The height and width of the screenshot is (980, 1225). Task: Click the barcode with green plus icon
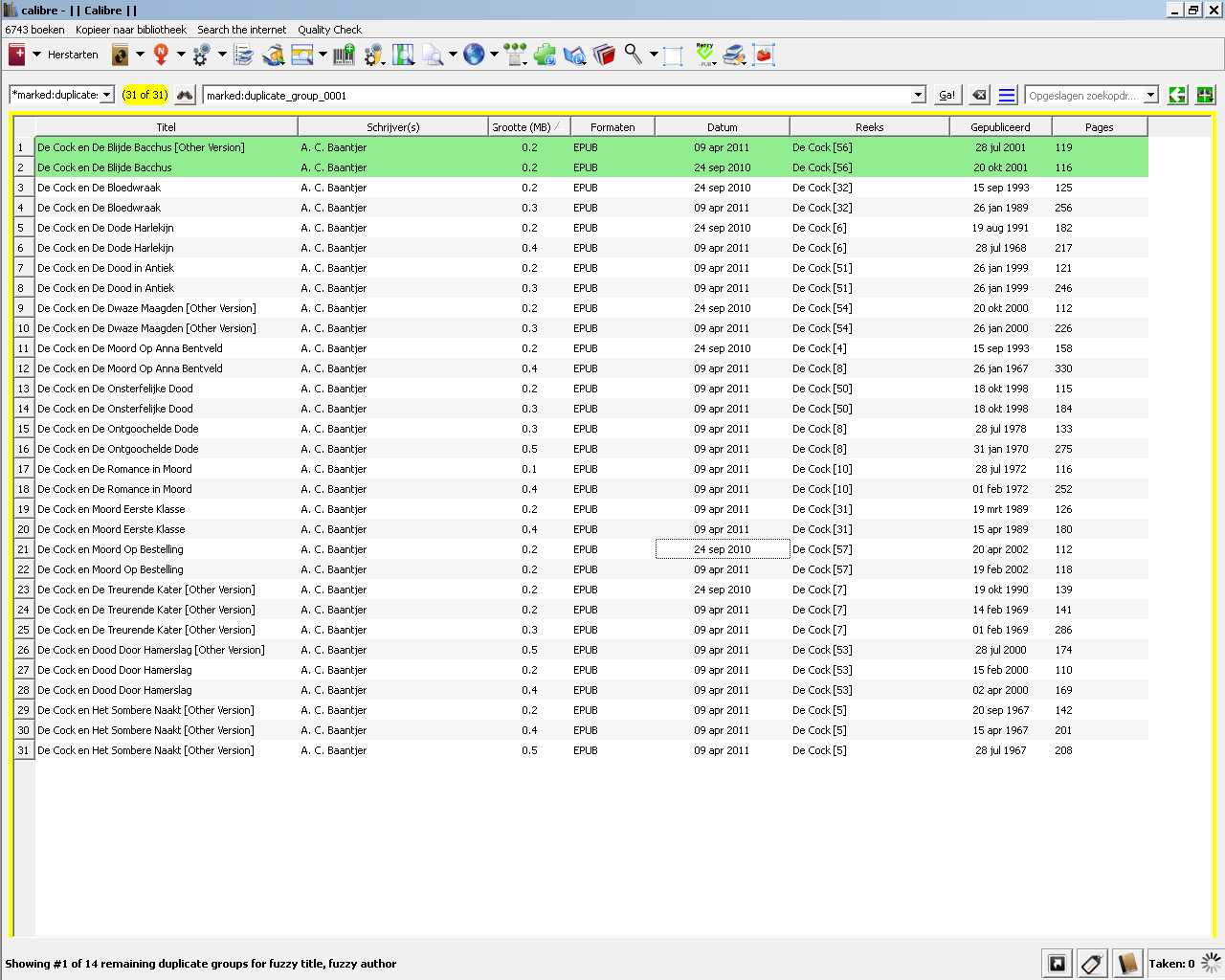[x=345, y=55]
